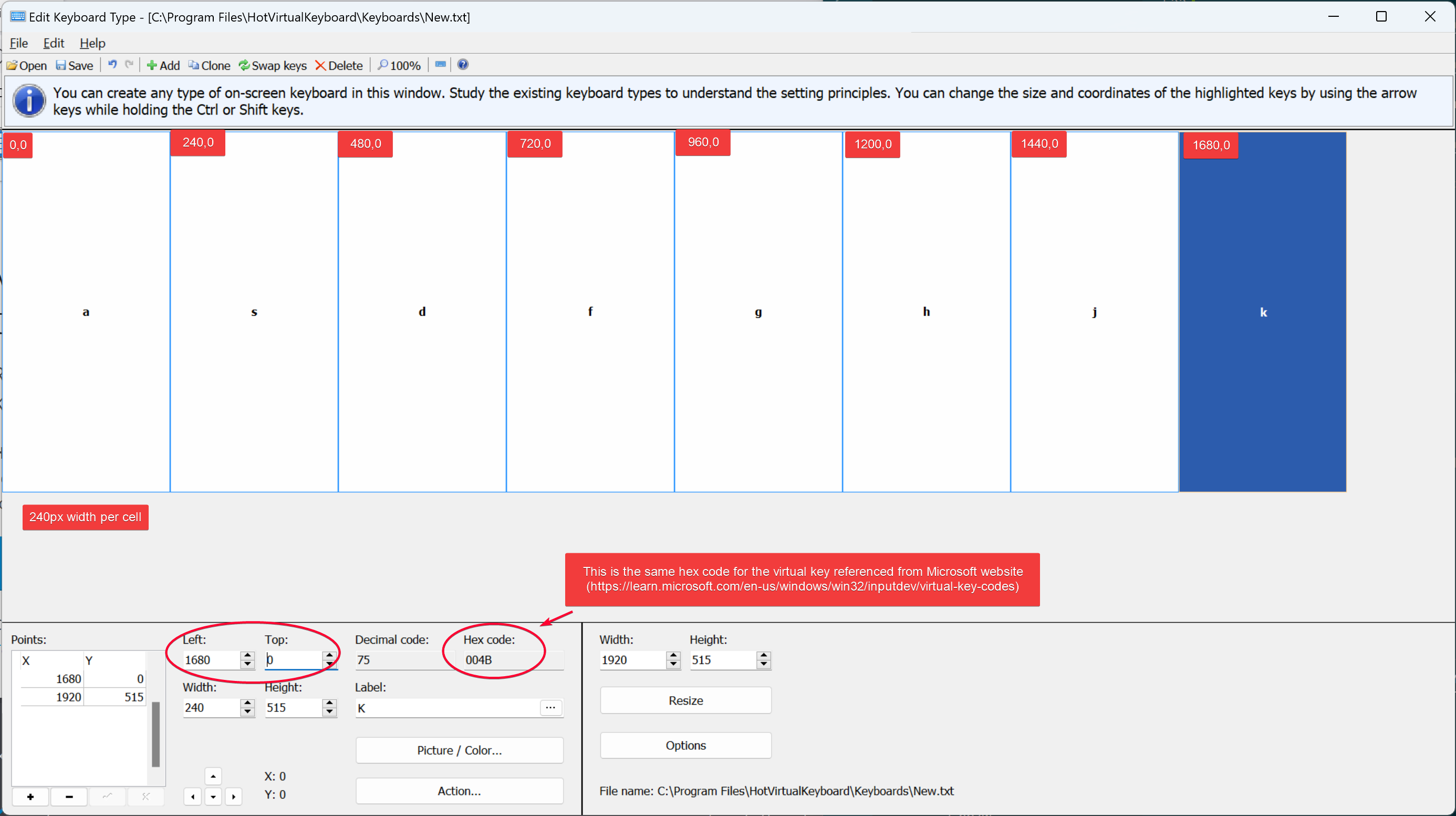
Task: Click the blue keyboard preview icon
Action: point(440,65)
